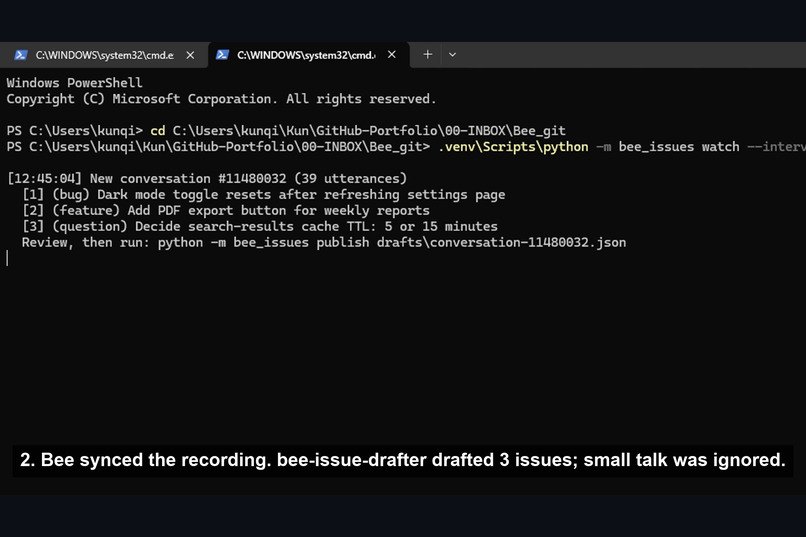Click the PowerShell icon on second tab

coord(222,54)
